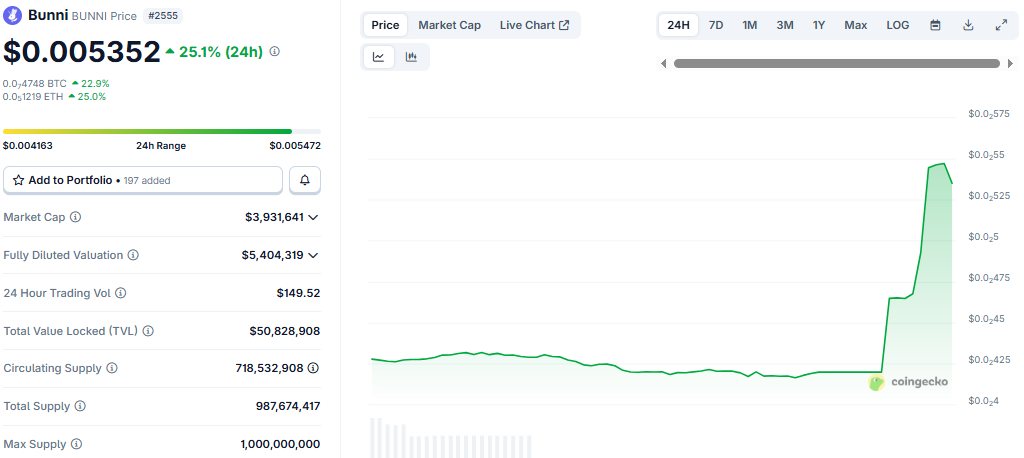Select 1Y time range

tap(819, 25)
